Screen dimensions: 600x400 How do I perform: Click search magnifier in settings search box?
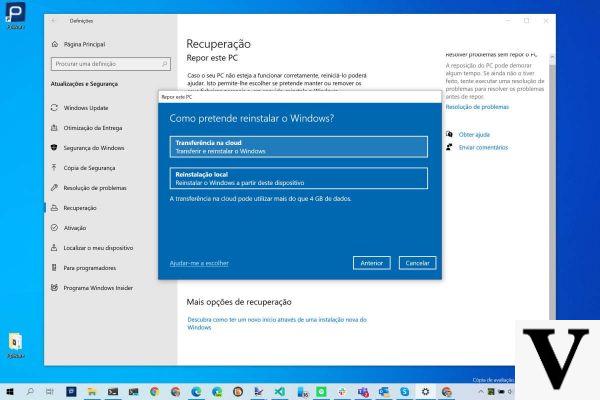165,64
